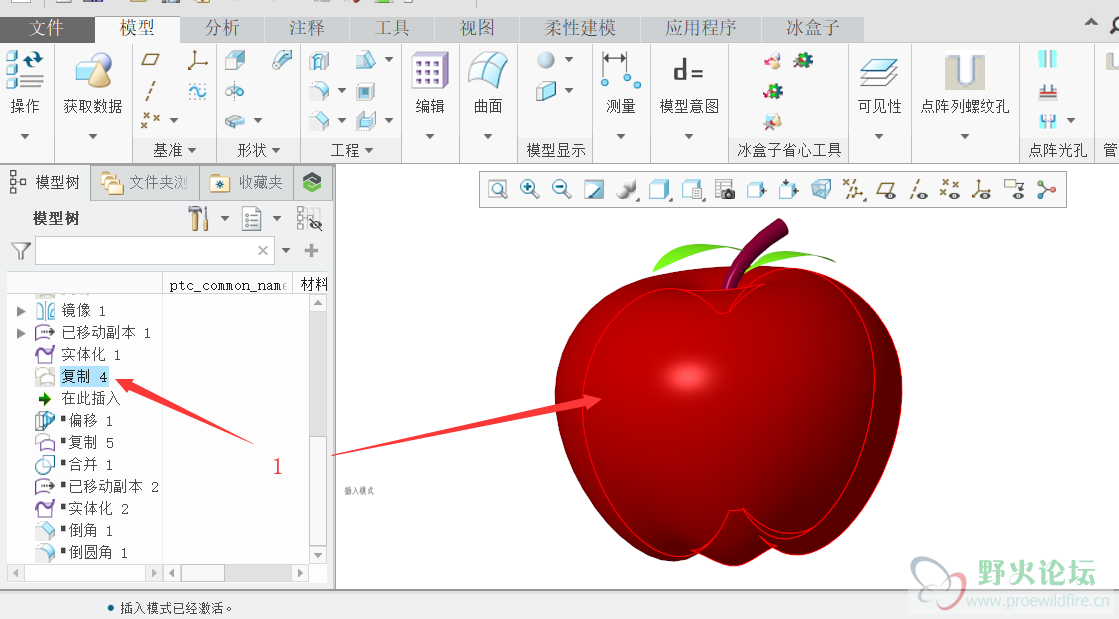Select the Sweep tool in 形状 group
This screenshot has height=619, width=1119.
click(235, 121)
